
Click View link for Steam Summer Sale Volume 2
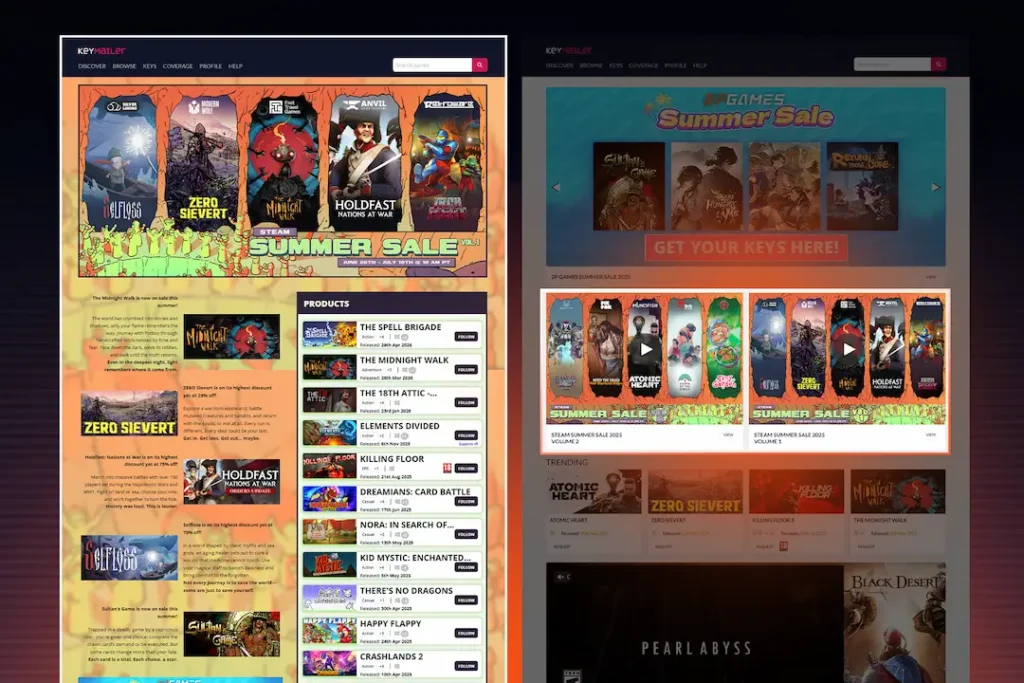pyautogui.click(x=728, y=435)
